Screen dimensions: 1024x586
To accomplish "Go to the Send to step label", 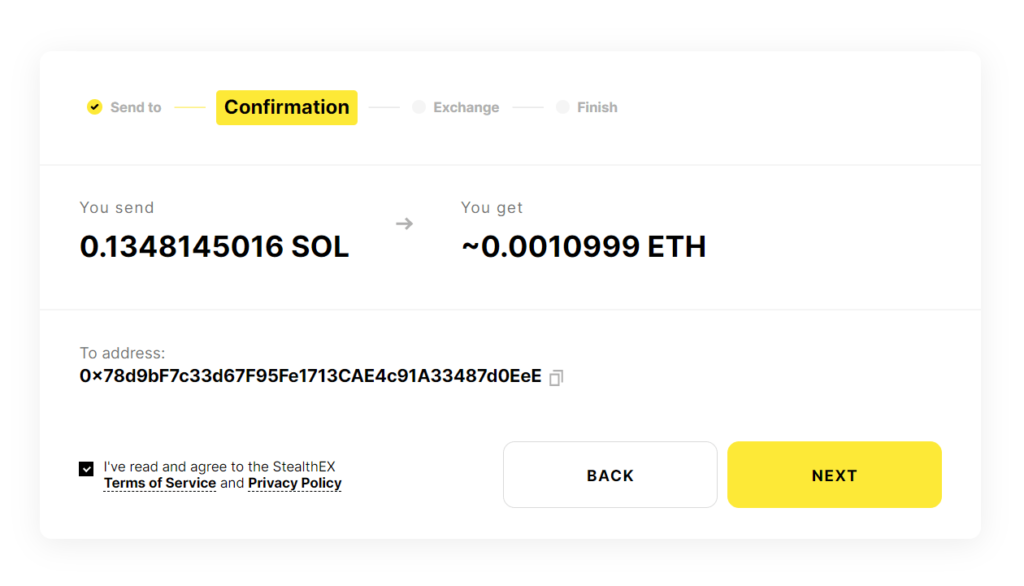I will [x=136, y=107].
